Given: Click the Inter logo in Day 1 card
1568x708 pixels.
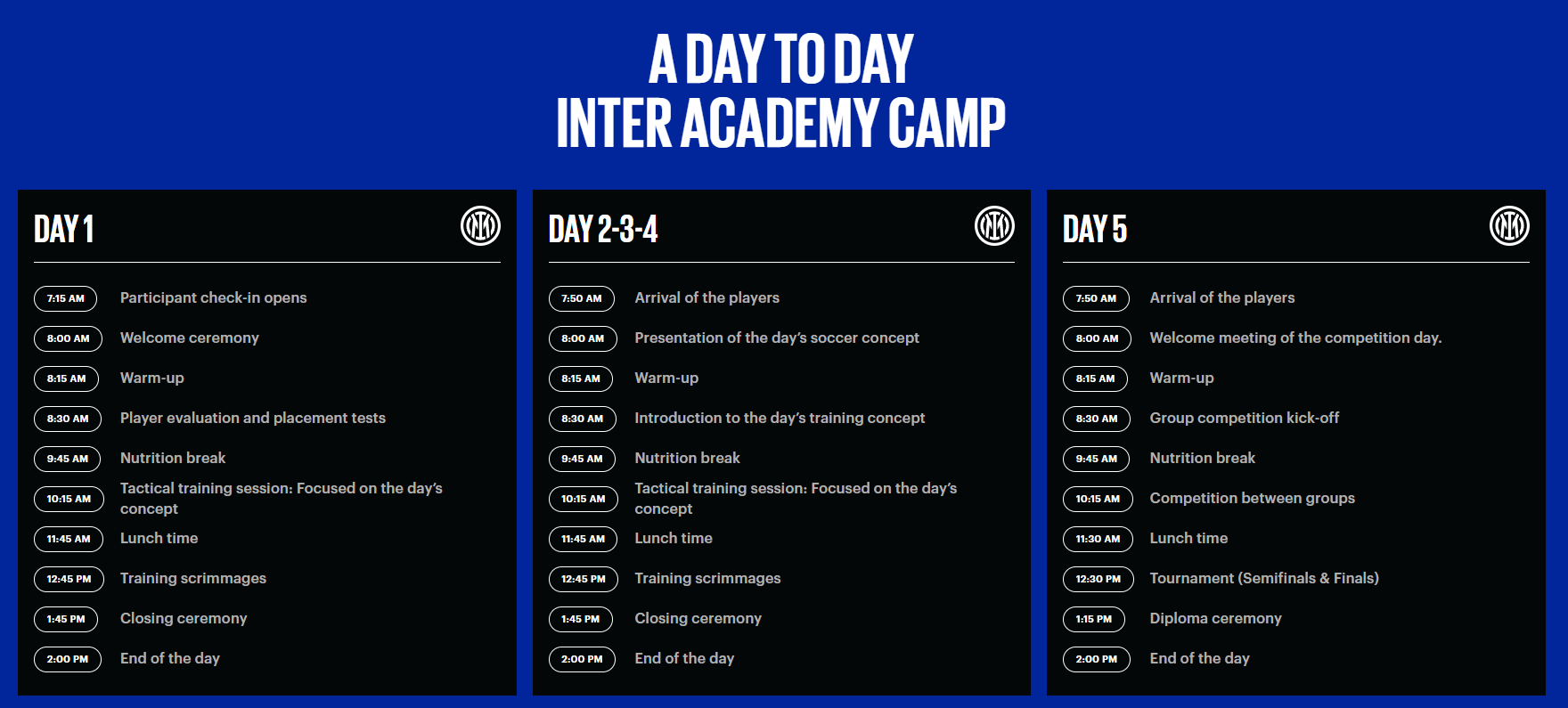Looking at the screenshot, I should (480, 226).
